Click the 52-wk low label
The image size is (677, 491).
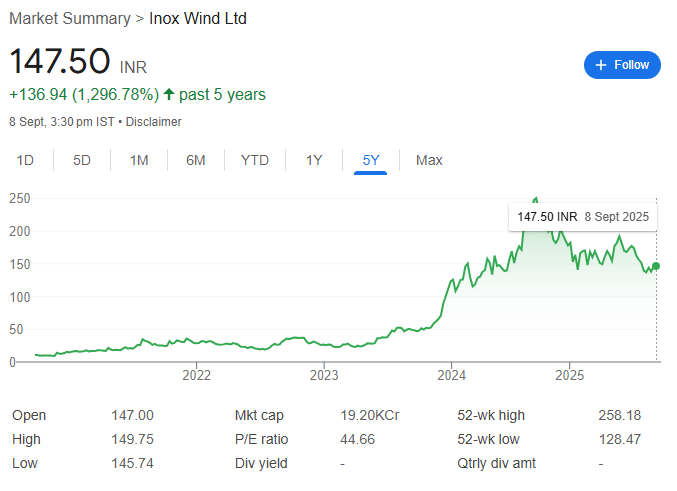488,439
